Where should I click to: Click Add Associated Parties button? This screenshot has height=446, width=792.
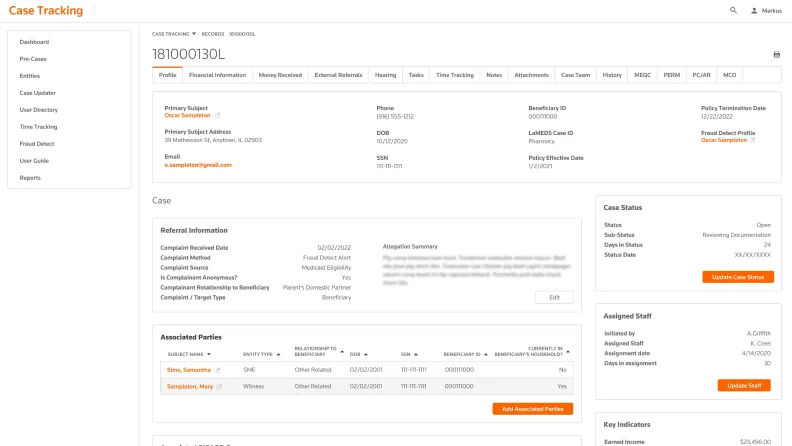pos(533,409)
